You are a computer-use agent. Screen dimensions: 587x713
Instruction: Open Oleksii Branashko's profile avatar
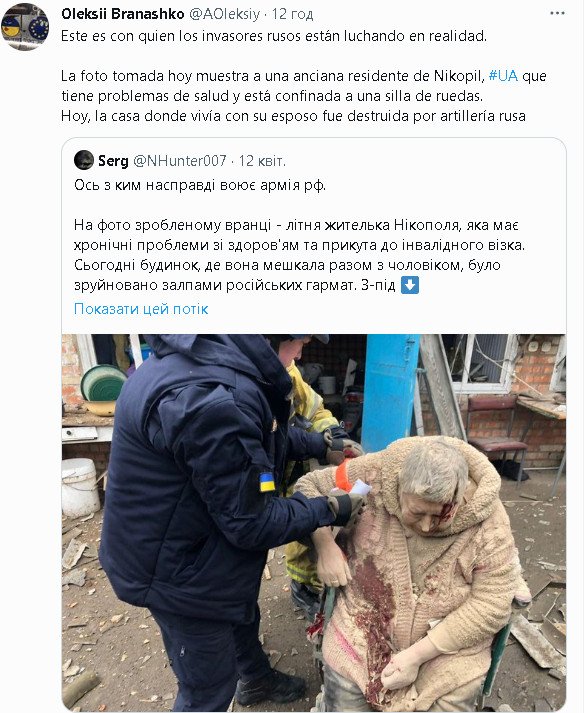(25, 26)
